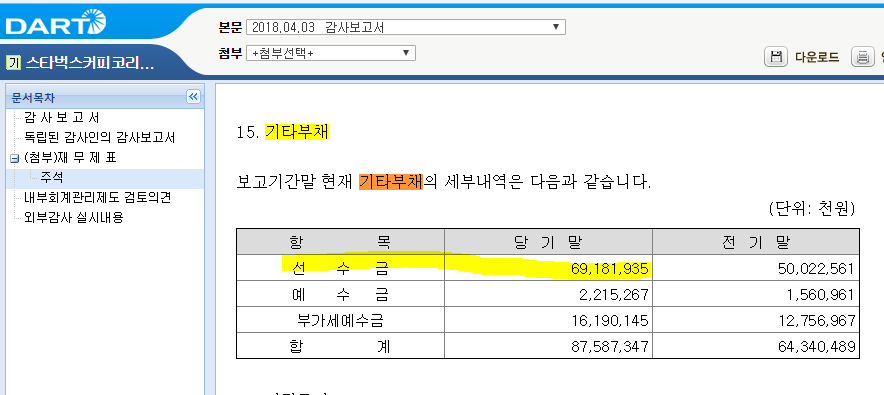Click the highlighted heading 15. 기타부채
Viewport: 884px width, 395px height.
282,132
